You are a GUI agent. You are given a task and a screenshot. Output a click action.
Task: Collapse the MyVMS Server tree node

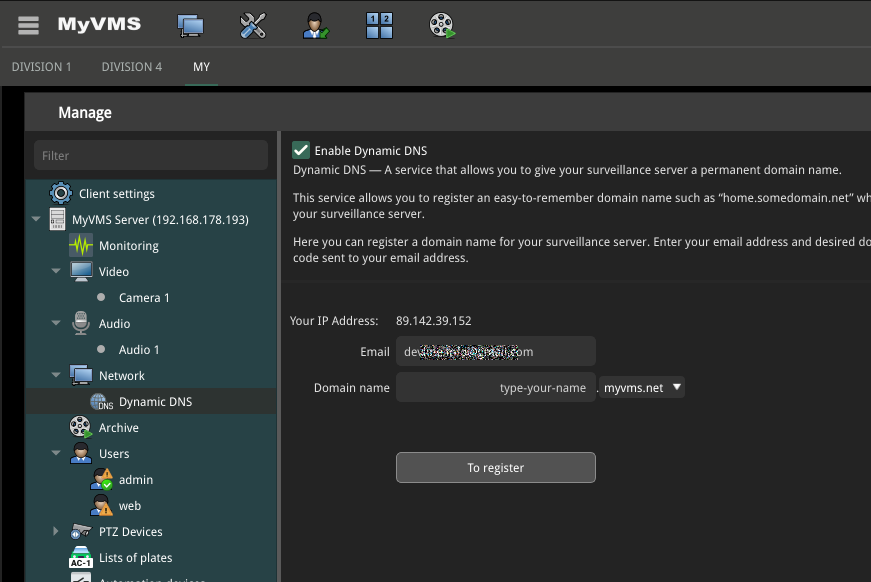click(x=37, y=220)
